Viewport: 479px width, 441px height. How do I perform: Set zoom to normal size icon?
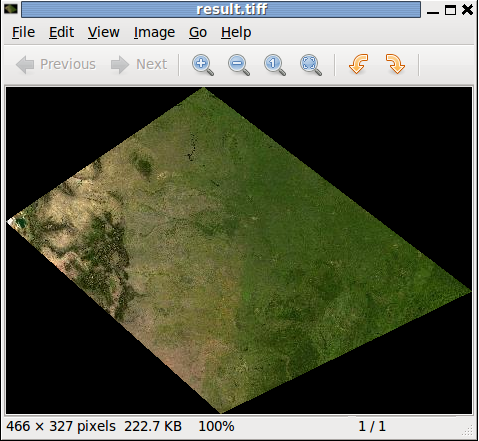(x=275, y=65)
